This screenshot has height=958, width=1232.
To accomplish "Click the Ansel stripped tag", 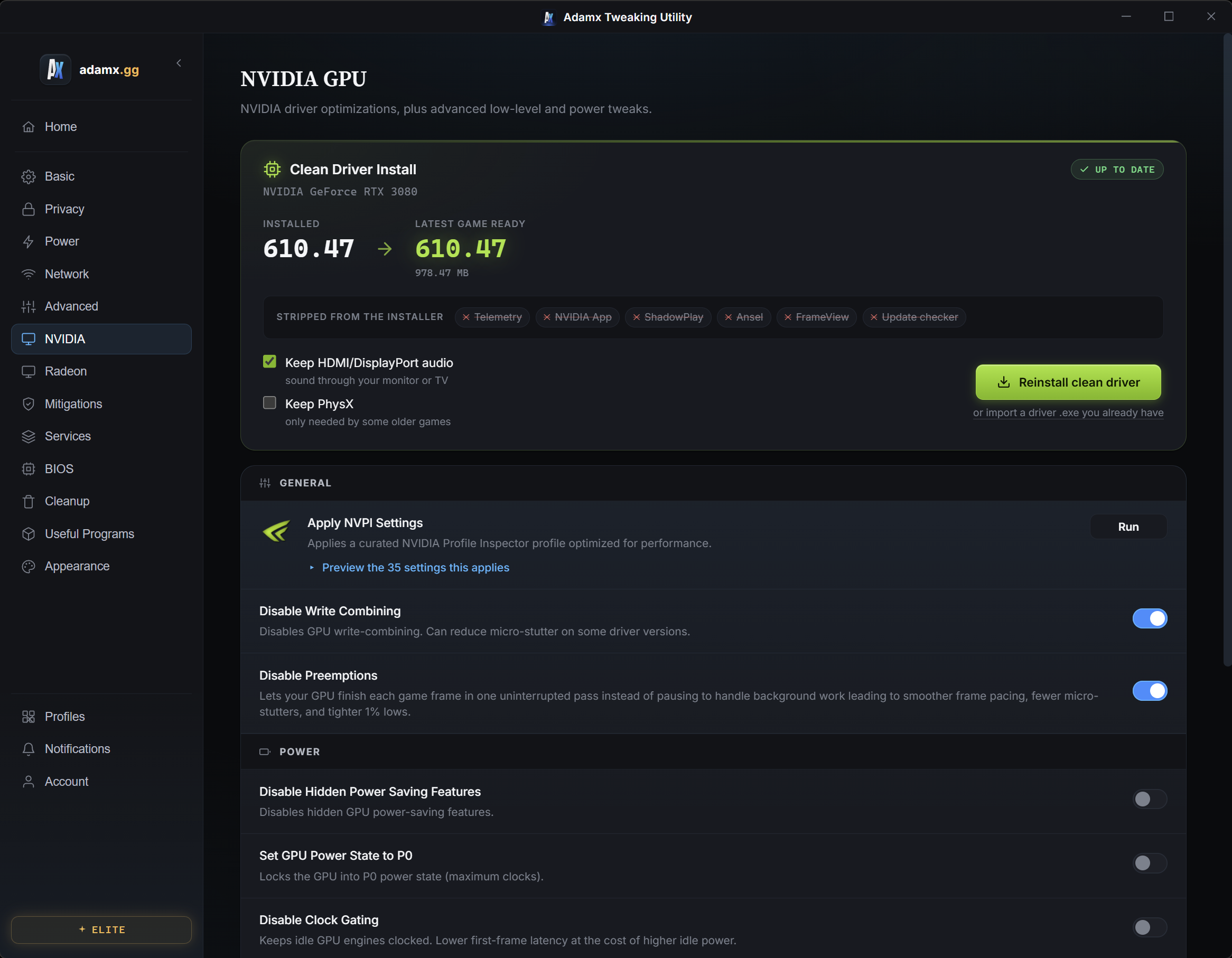I will point(743,317).
